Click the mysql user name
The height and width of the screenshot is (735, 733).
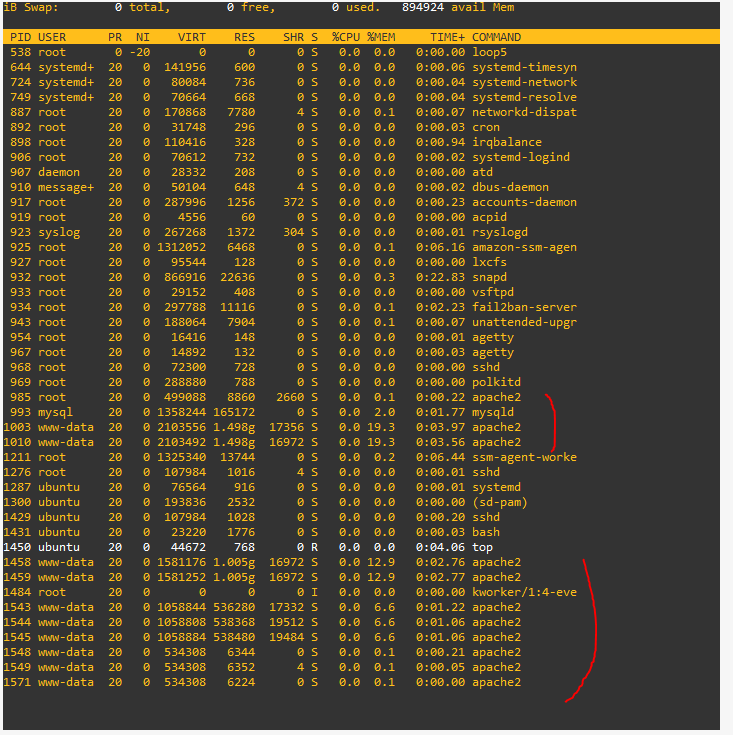click(x=55, y=412)
